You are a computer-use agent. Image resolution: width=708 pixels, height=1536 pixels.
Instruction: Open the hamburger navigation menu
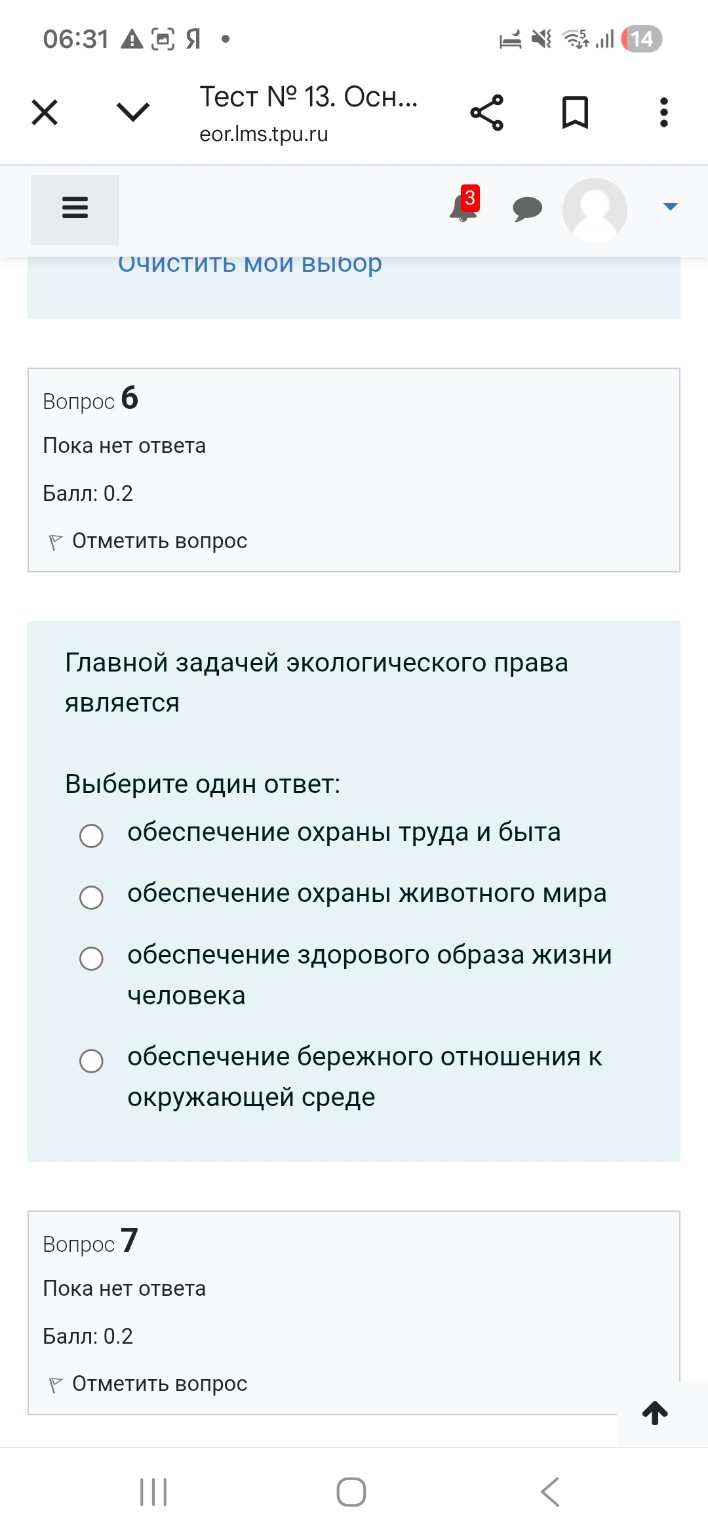click(74, 208)
